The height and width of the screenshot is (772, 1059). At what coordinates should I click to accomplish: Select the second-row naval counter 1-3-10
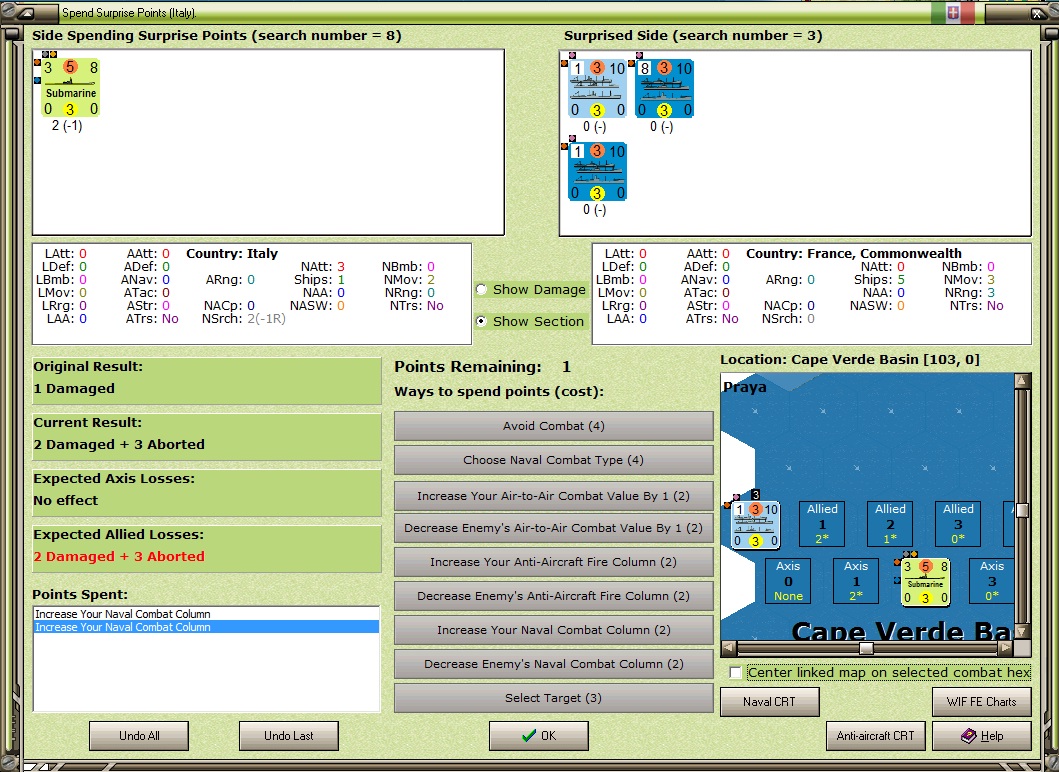[597, 171]
